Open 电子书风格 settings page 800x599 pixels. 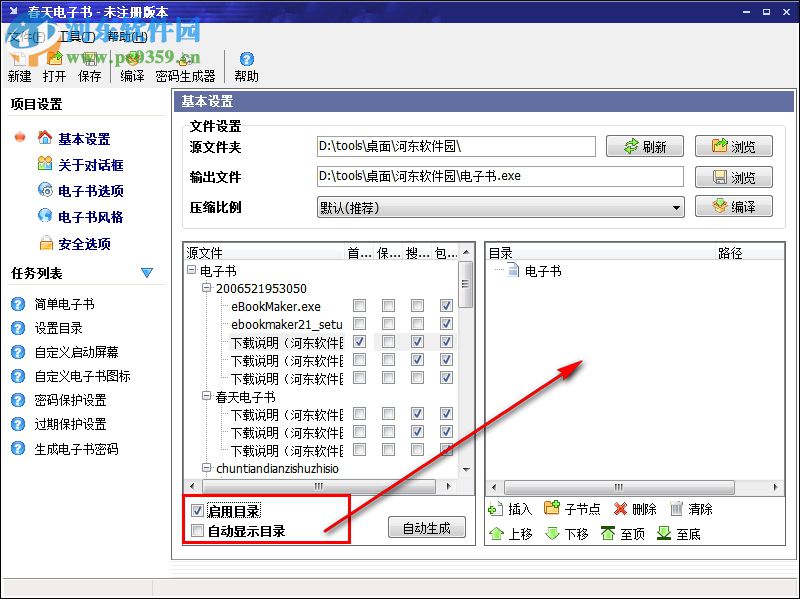click(x=91, y=217)
